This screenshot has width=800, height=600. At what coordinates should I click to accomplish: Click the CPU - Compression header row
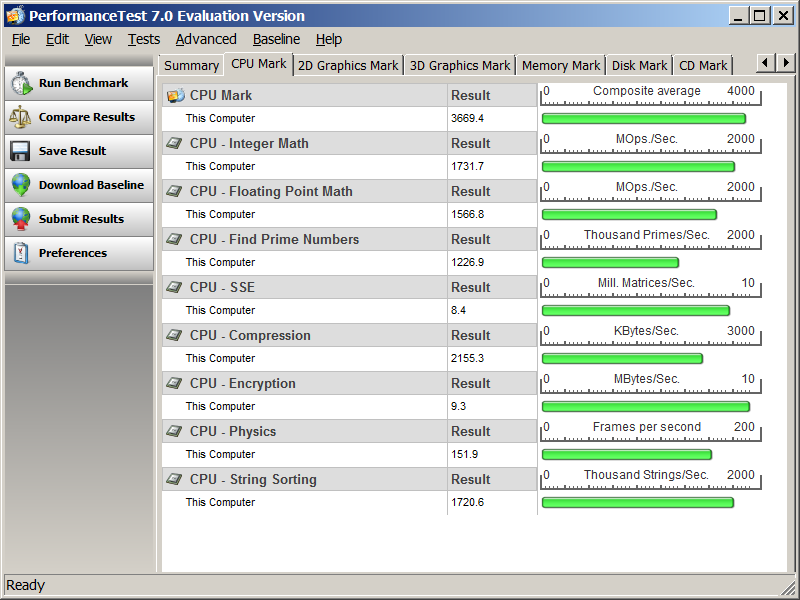(x=349, y=335)
